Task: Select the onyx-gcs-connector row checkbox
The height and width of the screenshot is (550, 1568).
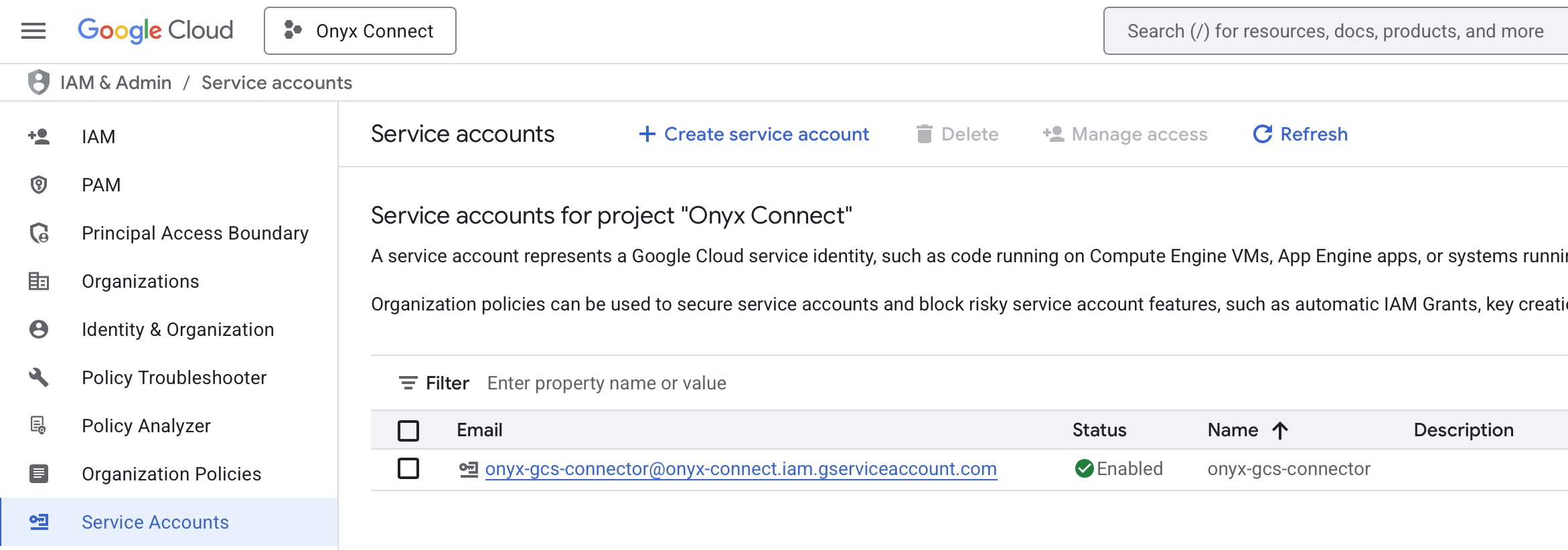Action: point(408,468)
